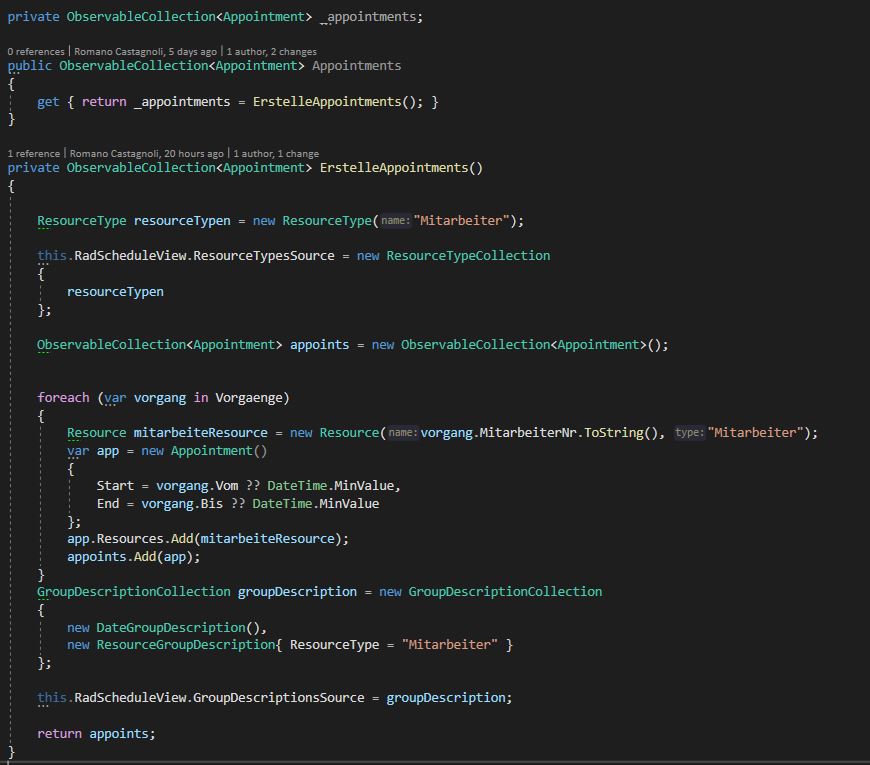Click the foreach keyword
Image resolution: width=870 pixels, height=765 pixels.
point(63,398)
